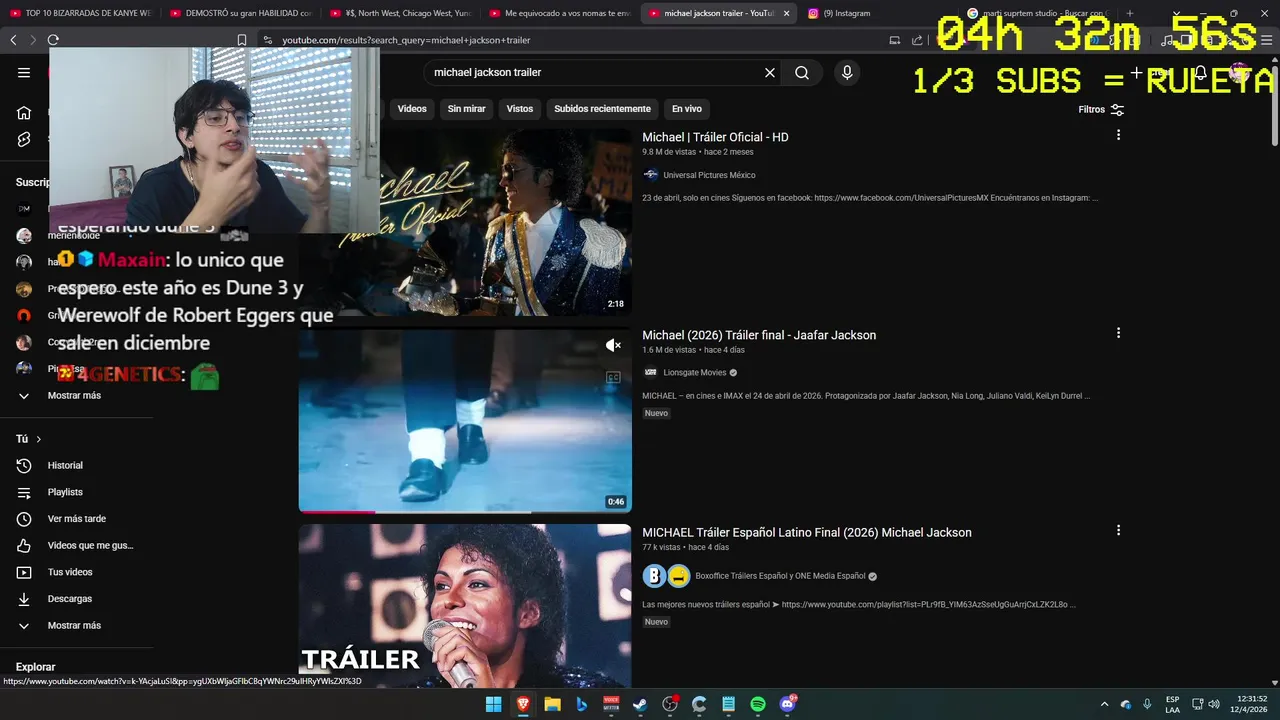Seek on the inline preview progress bar

pos(465,512)
